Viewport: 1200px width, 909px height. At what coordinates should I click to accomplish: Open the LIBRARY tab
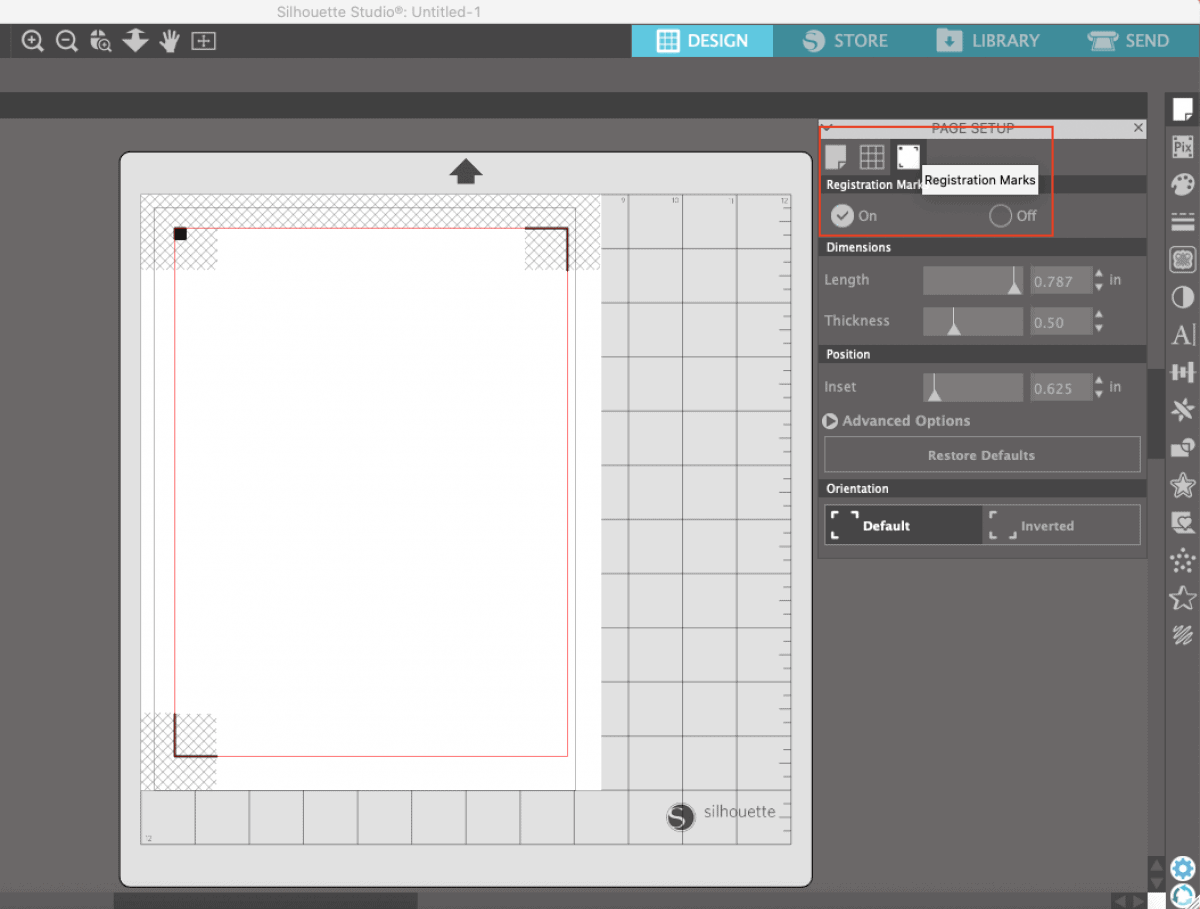(x=989, y=41)
